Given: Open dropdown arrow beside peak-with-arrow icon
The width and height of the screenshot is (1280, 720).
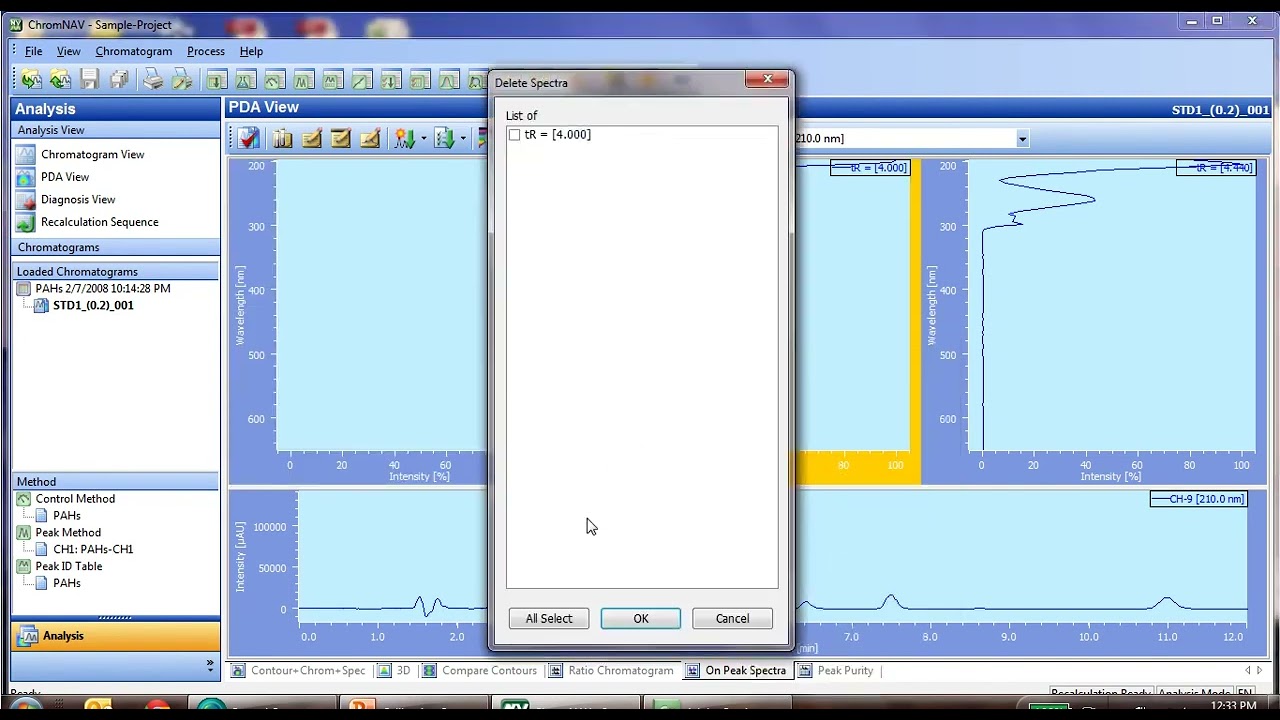Looking at the screenshot, I should pos(423,139).
